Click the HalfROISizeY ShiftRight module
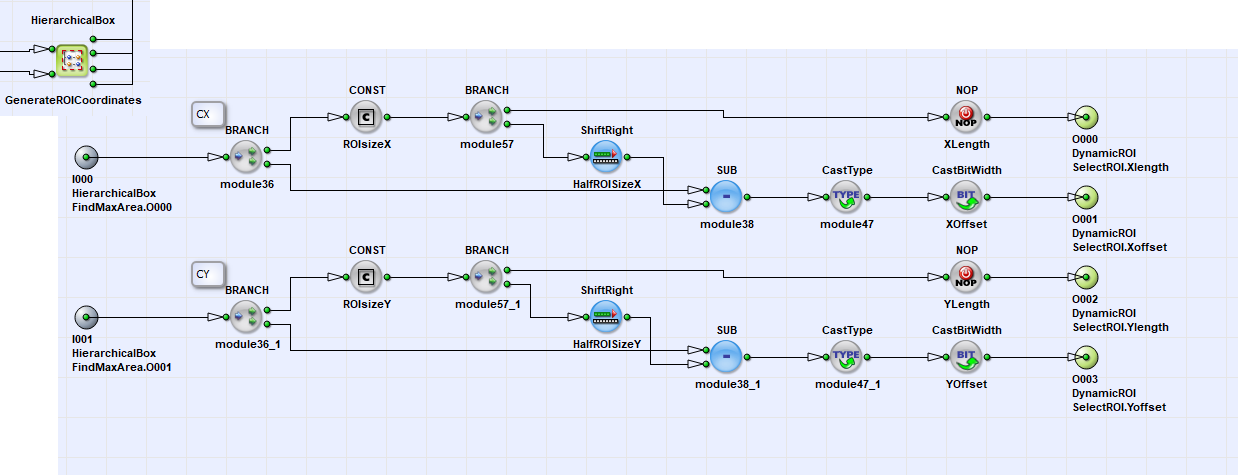This screenshot has width=1238, height=475. [x=605, y=317]
